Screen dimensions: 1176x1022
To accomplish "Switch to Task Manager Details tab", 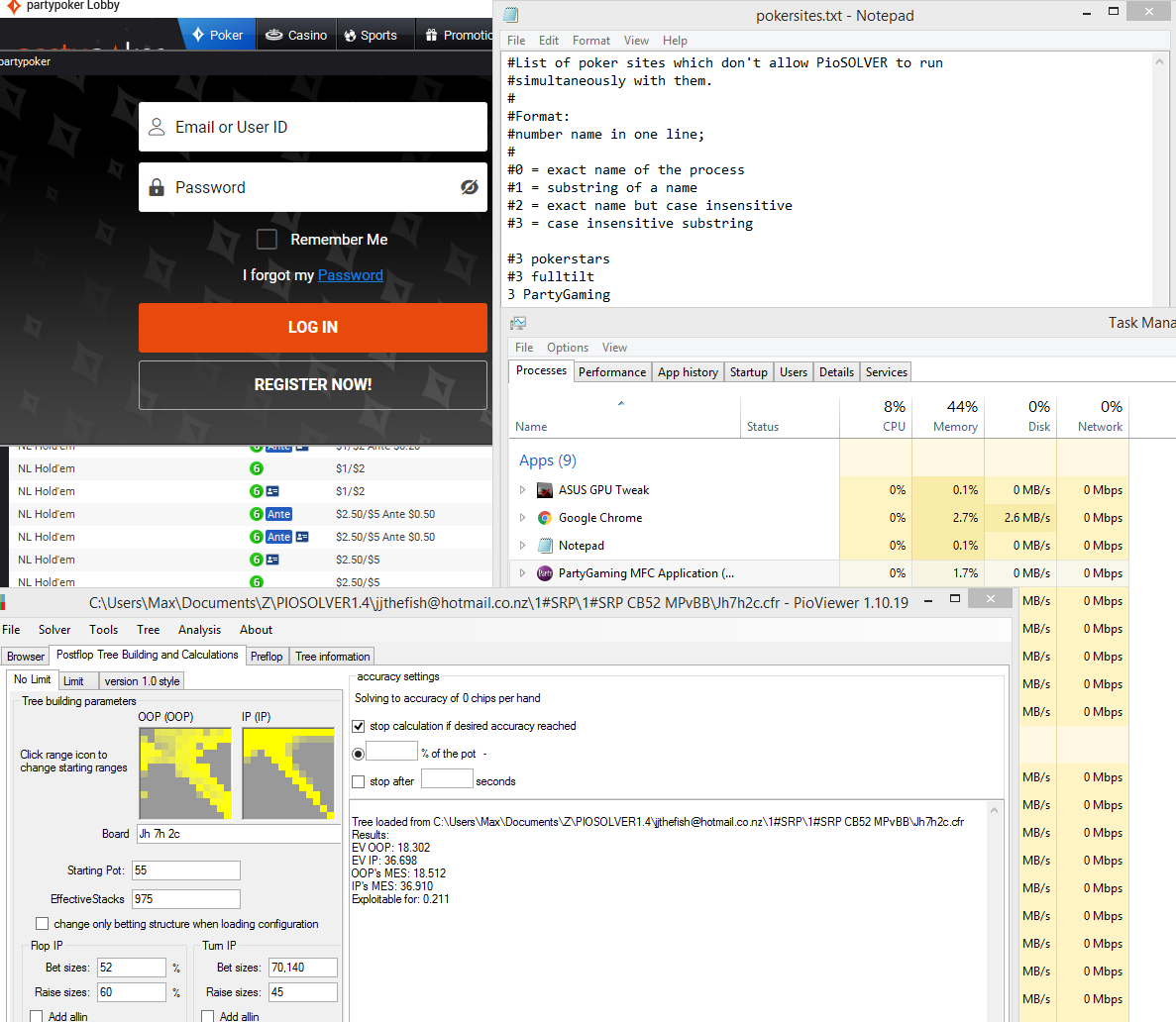I will 836,372.
